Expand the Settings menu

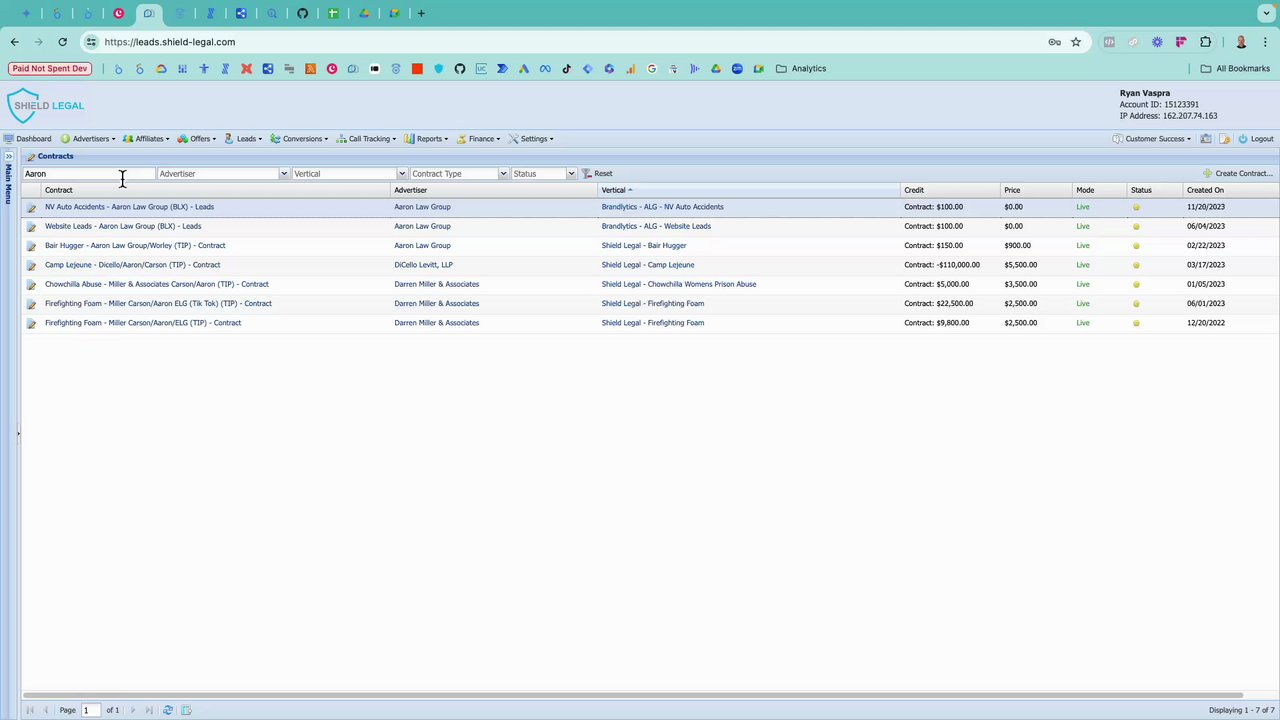tap(531, 139)
